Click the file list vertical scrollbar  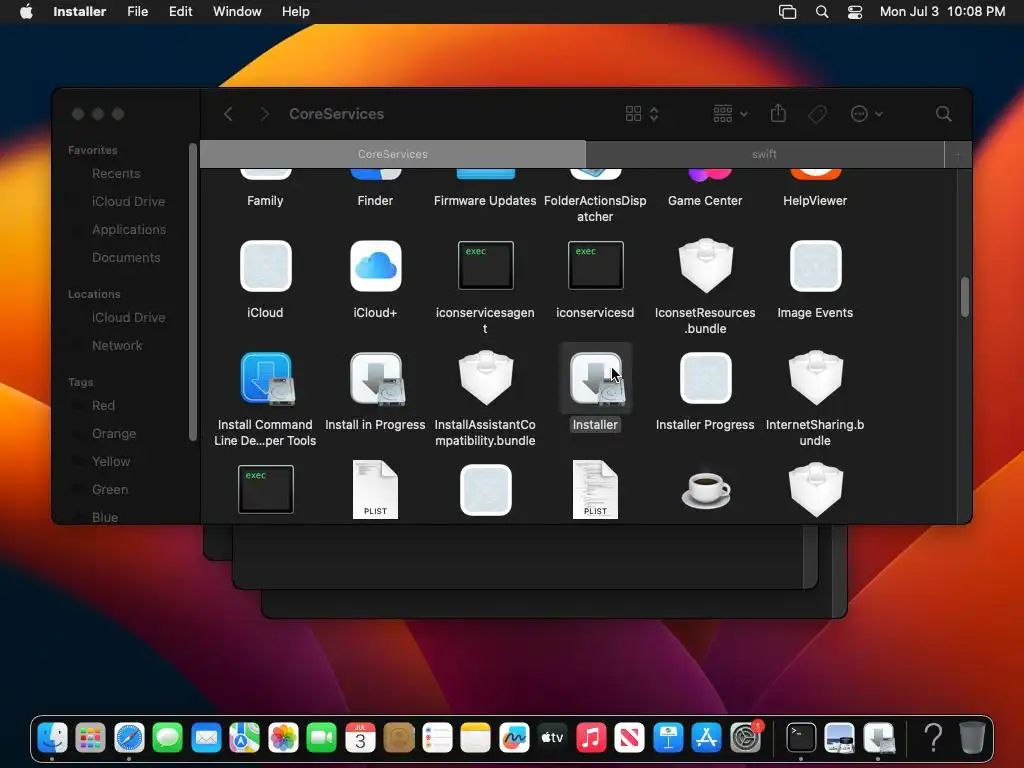point(965,297)
